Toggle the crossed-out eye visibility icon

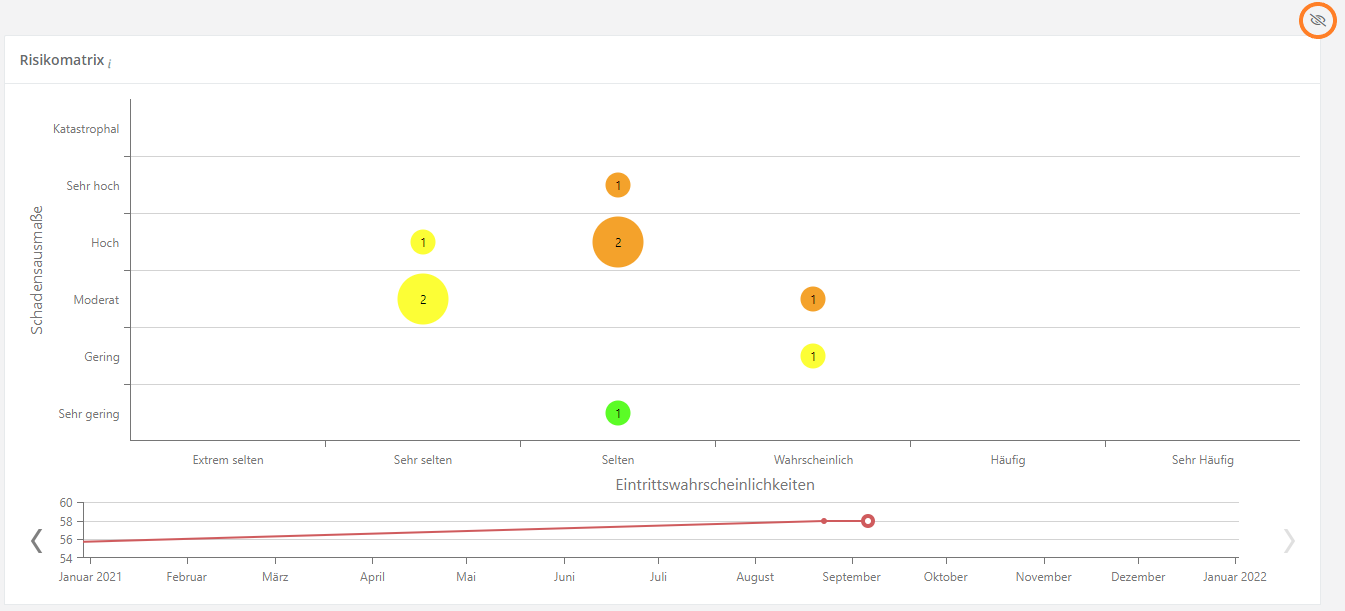point(1317,20)
